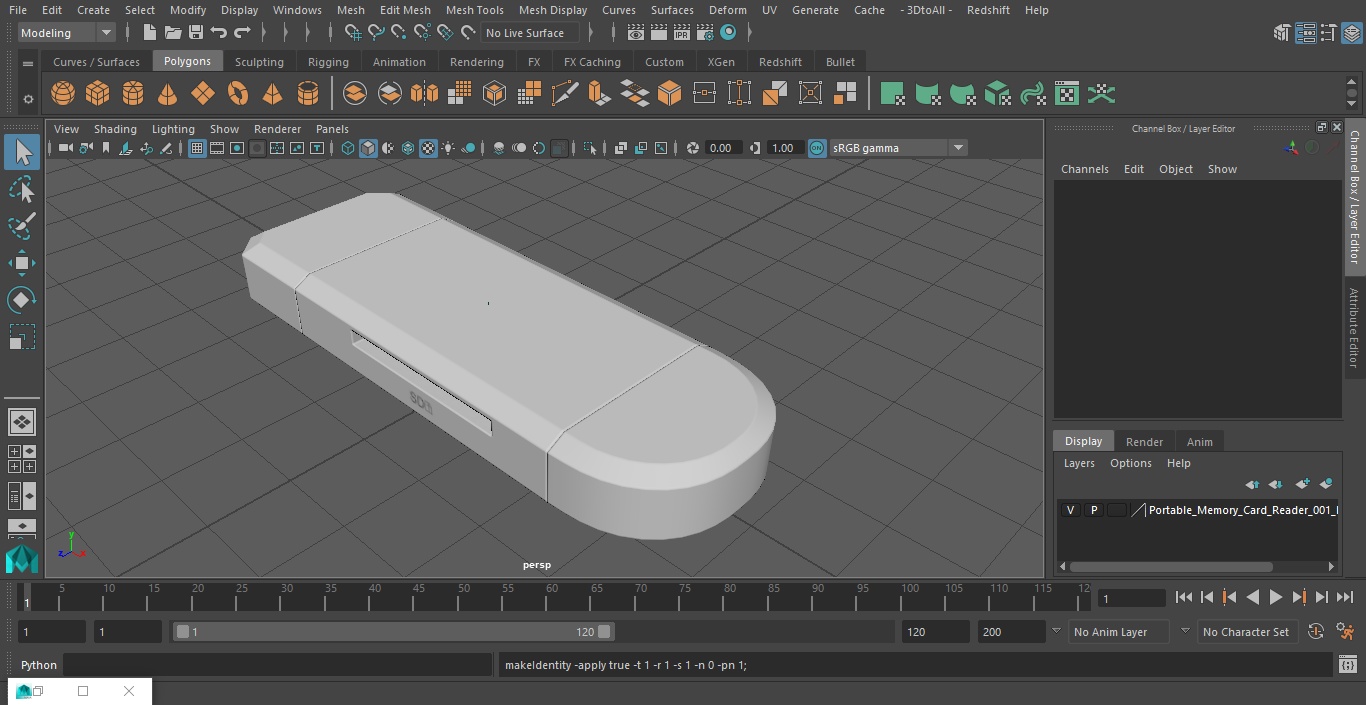The image size is (1366, 705).
Task: Toggle auto keyframe button
Action: 1316,632
